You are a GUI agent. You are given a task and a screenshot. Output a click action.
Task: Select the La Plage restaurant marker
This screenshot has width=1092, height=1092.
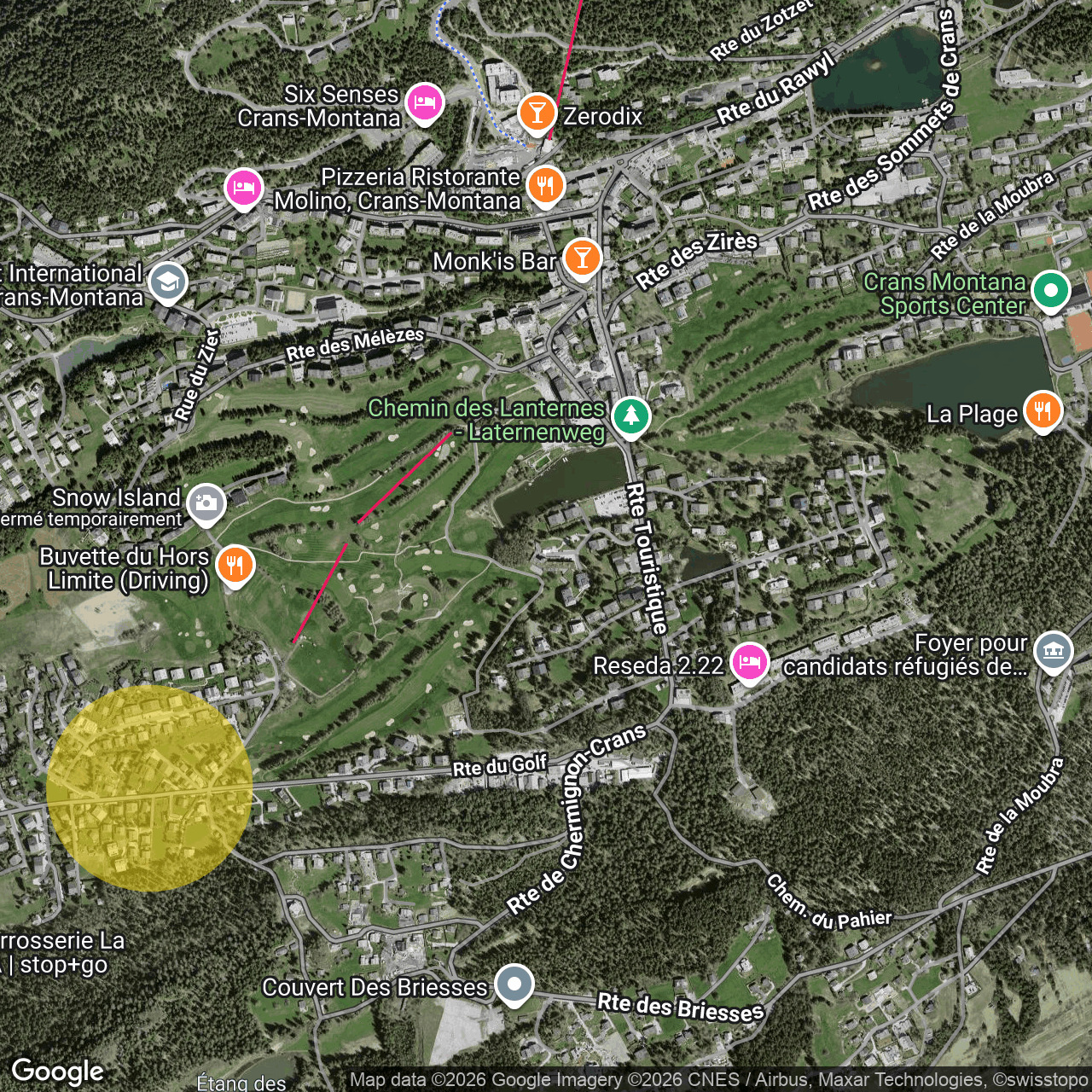(1043, 411)
